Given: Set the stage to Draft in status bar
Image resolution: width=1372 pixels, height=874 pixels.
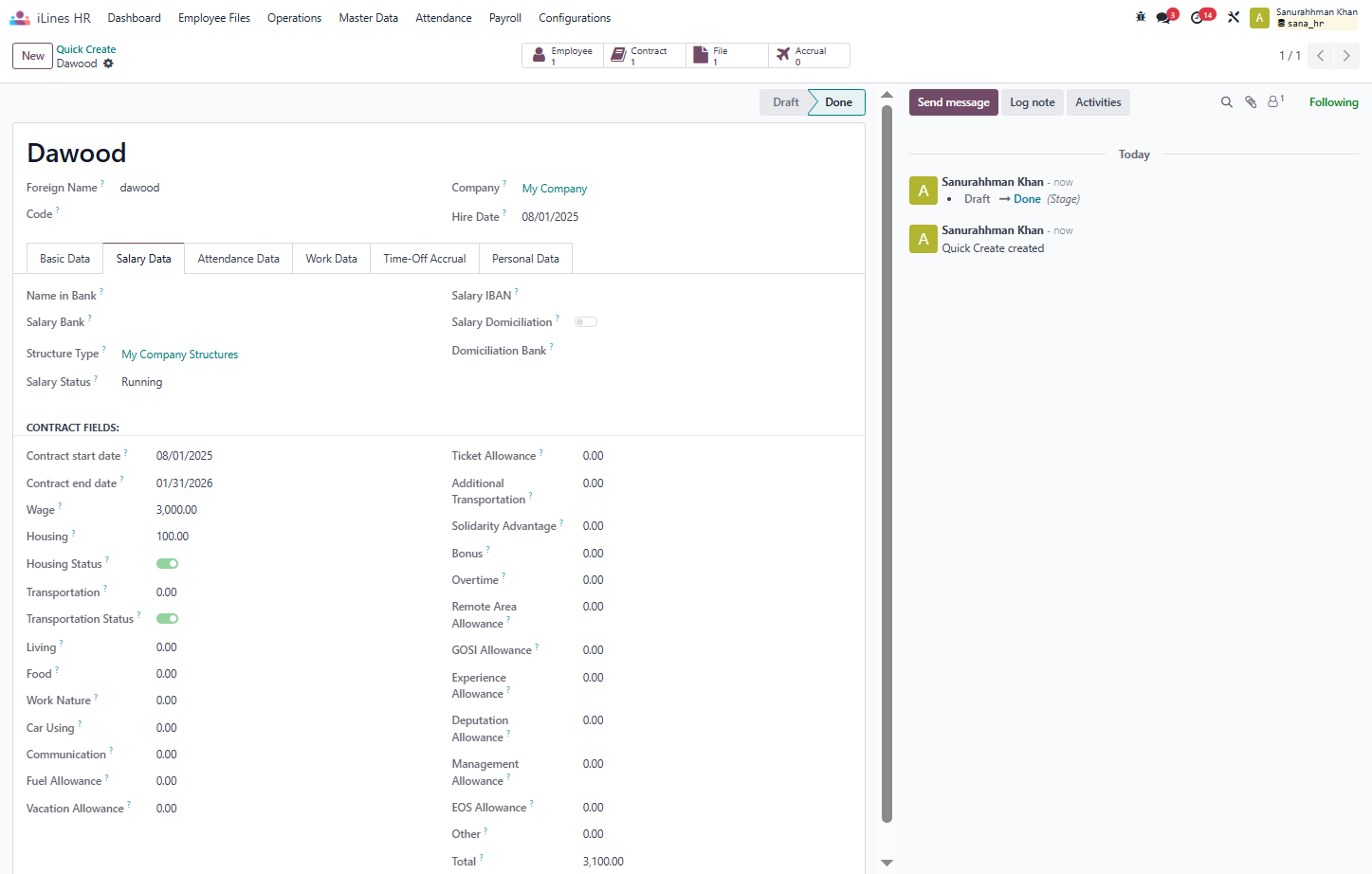Looking at the screenshot, I should tap(785, 102).
